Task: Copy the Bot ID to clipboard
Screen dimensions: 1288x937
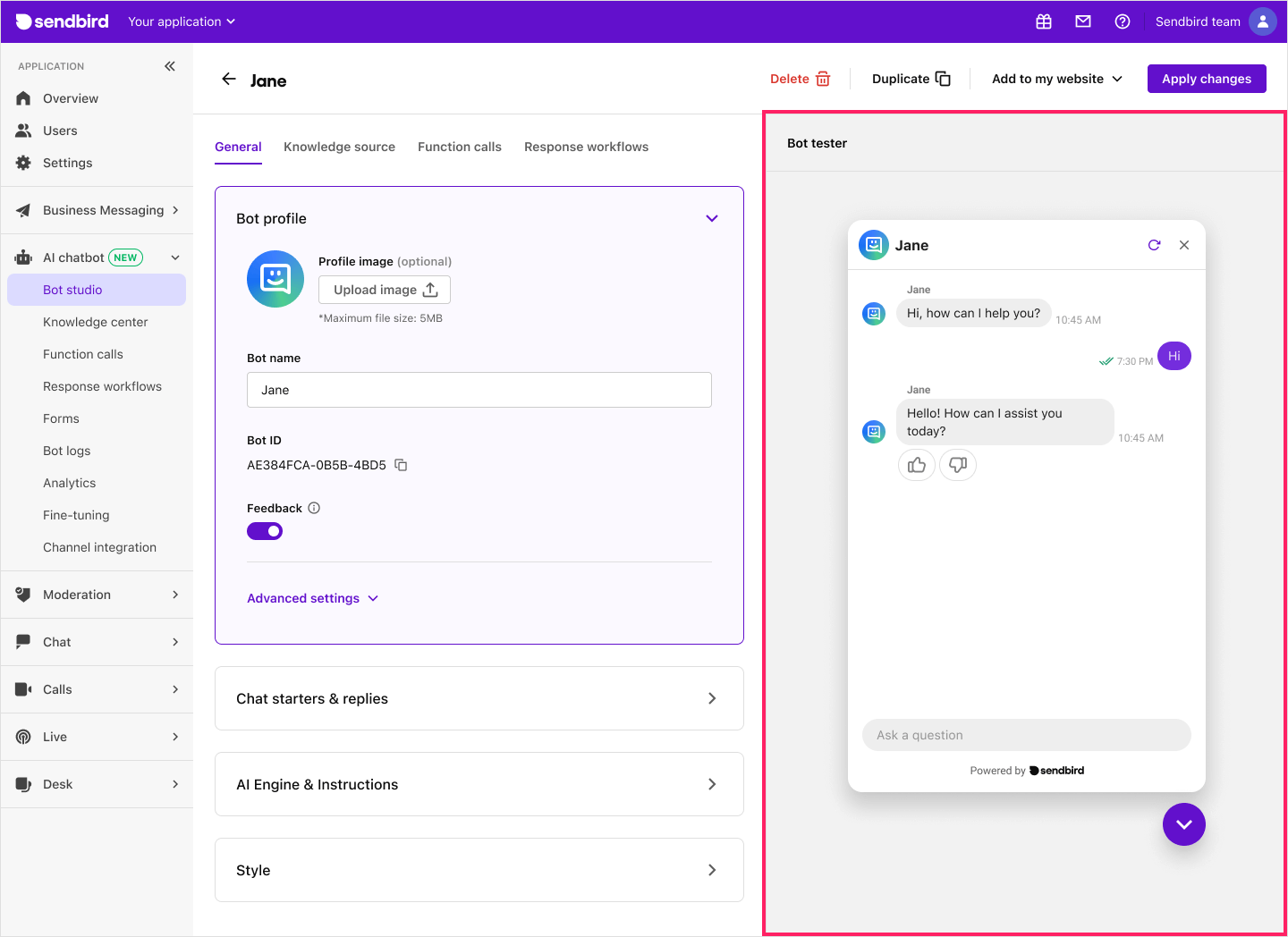Action: (x=401, y=465)
